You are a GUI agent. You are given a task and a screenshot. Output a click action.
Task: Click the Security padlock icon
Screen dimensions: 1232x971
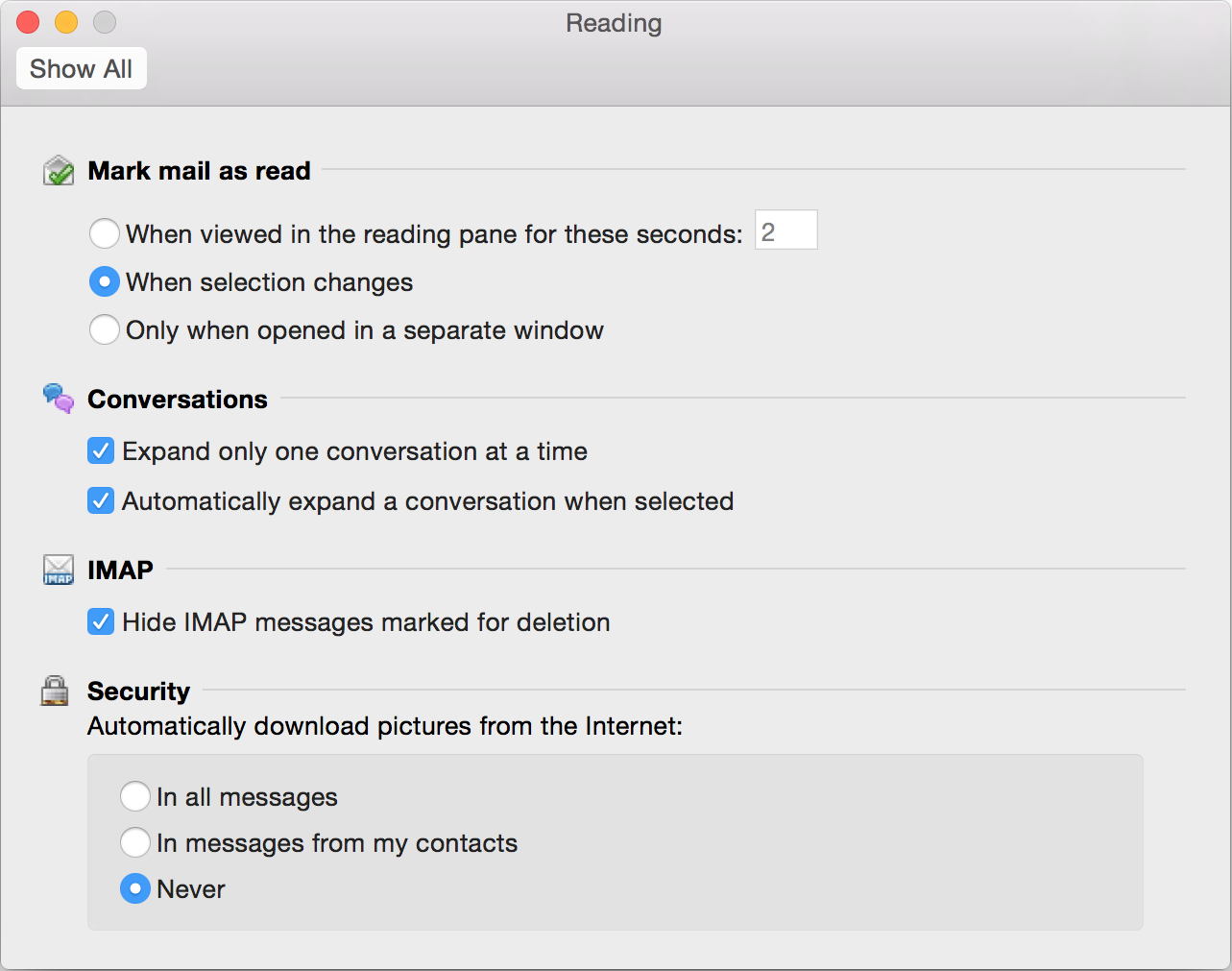point(56,691)
